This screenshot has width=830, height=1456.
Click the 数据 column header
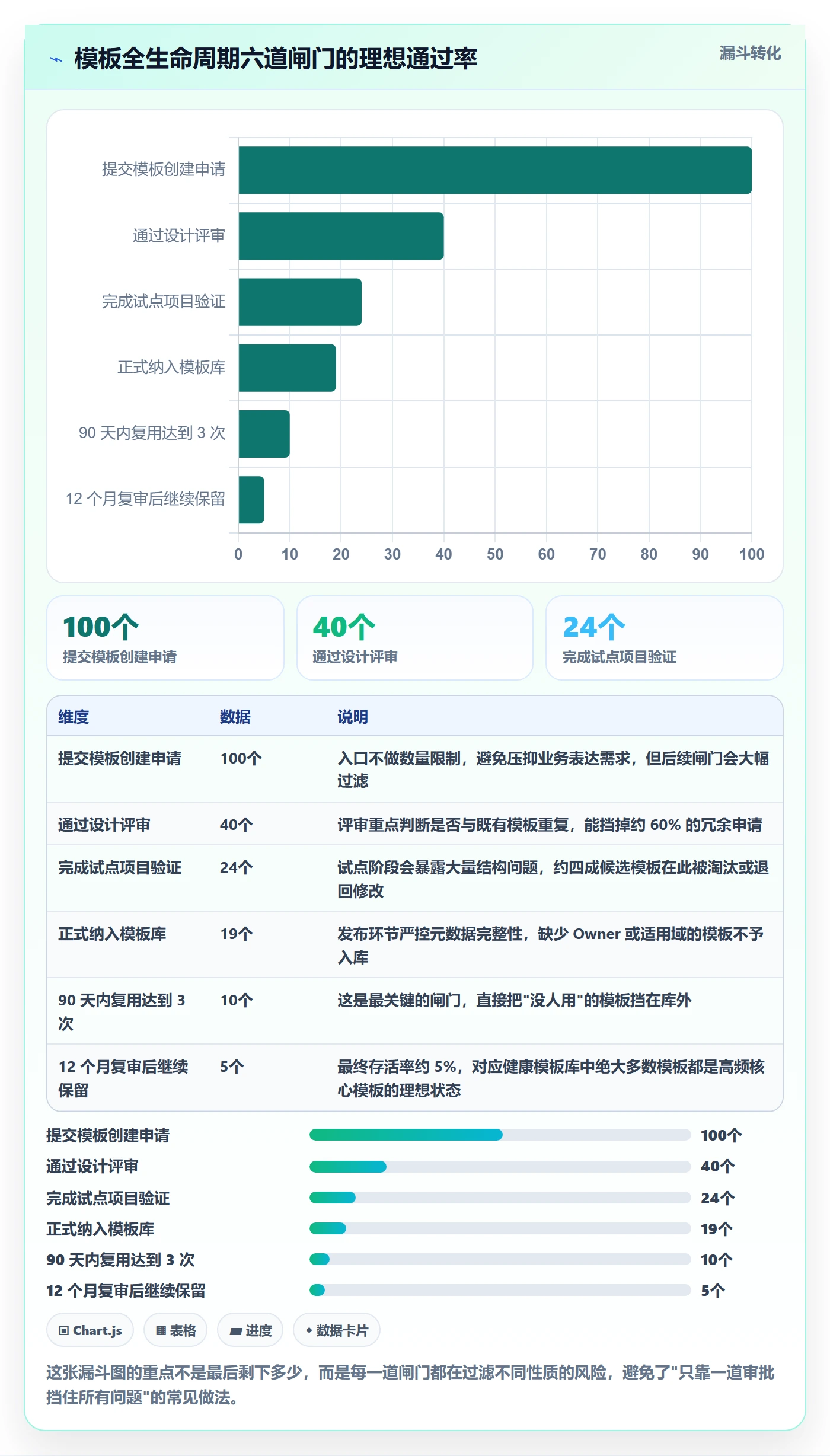point(235,717)
